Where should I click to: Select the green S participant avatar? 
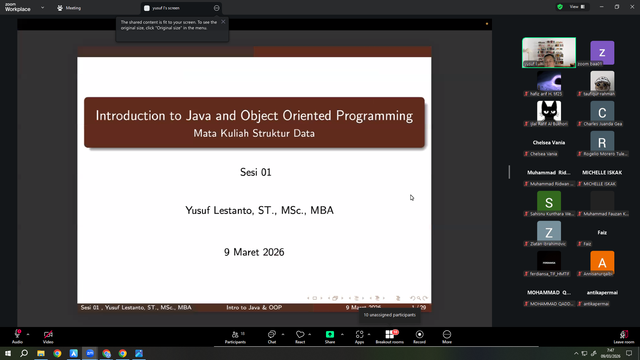tap(549, 201)
